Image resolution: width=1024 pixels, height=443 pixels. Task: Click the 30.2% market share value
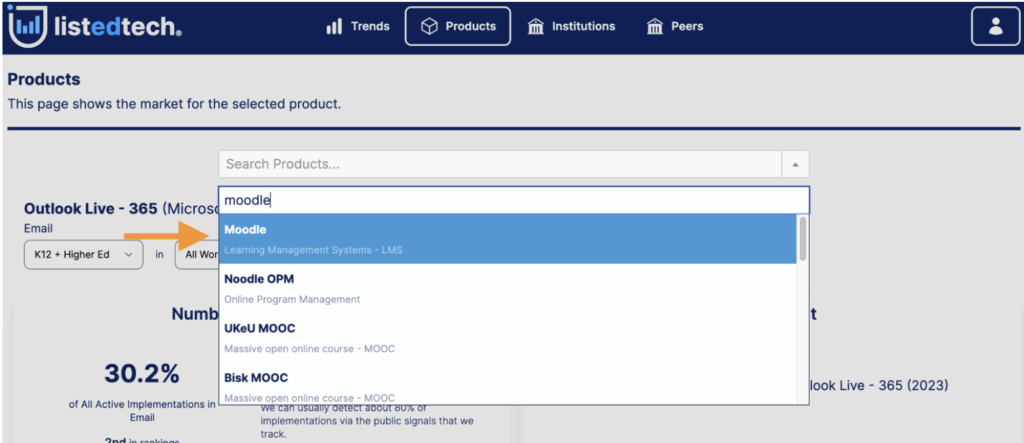(142, 374)
